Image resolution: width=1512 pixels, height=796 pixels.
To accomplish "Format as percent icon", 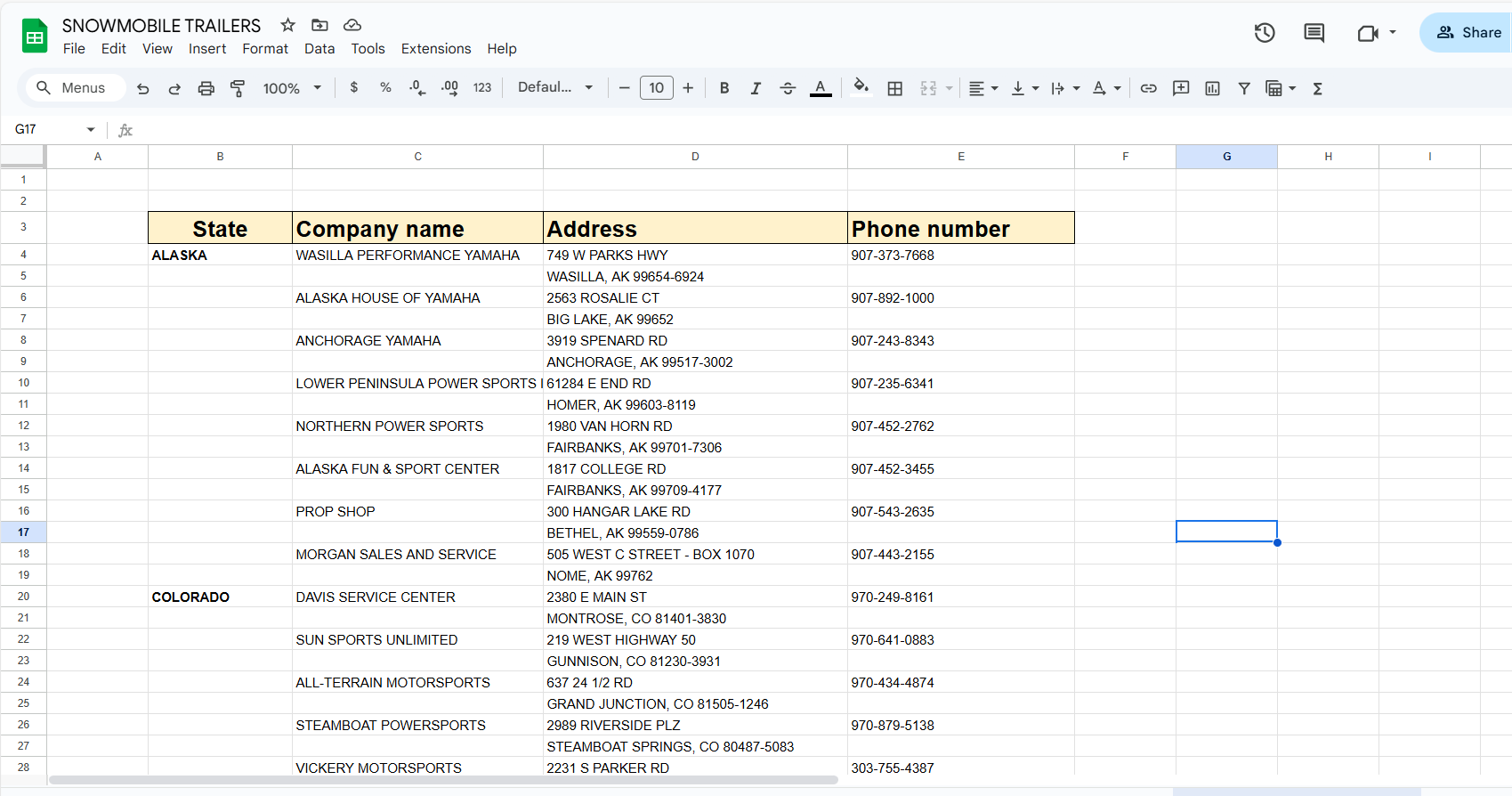I will click(385, 87).
